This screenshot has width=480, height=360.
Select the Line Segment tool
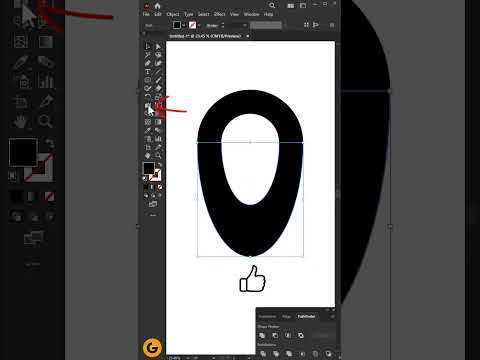(x=158, y=71)
